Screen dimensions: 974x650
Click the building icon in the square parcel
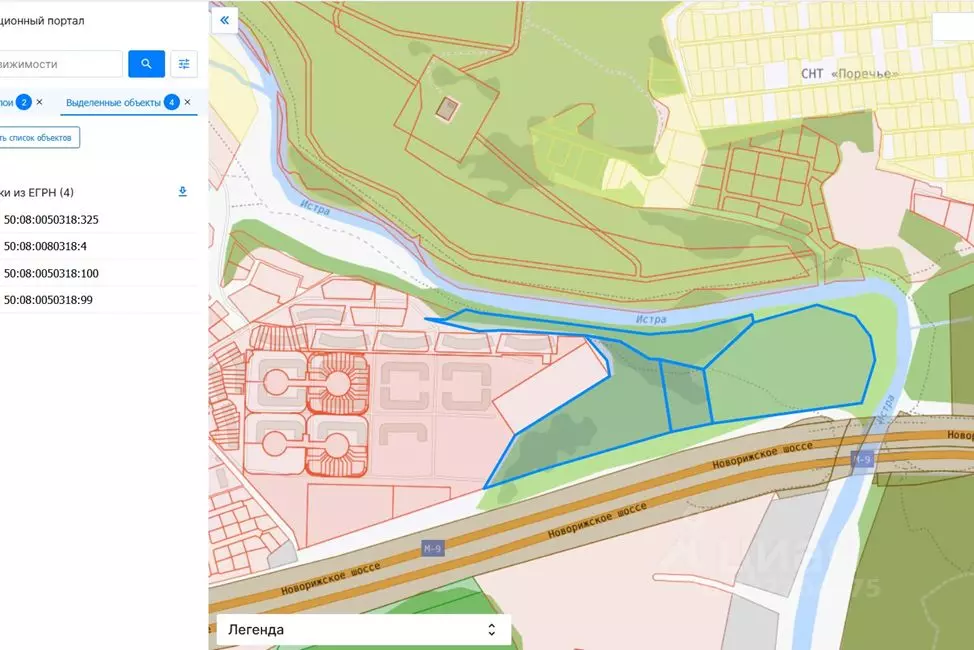(447, 109)
